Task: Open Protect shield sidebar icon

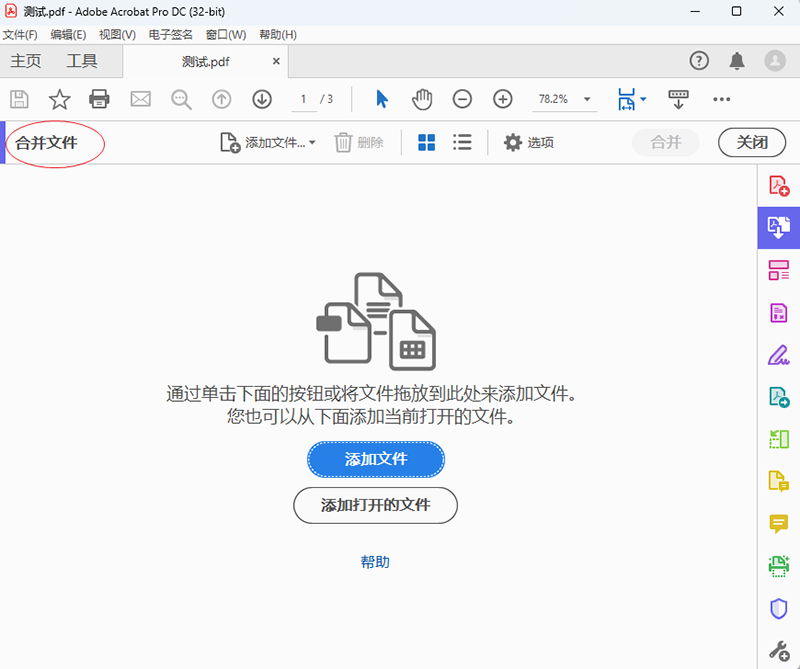Action: click(x=779, y=608)
